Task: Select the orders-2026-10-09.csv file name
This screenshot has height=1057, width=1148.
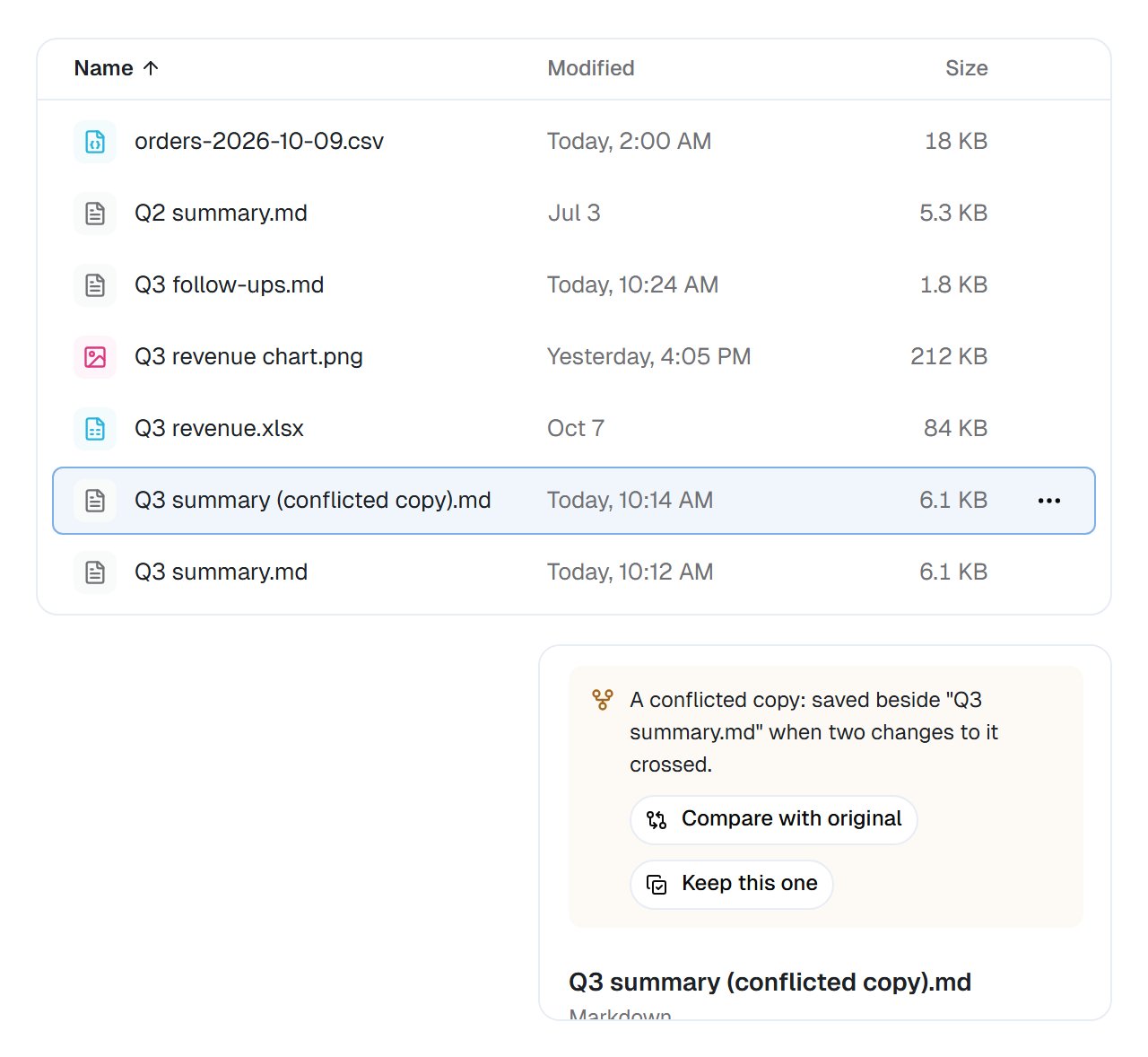Action: [x=259, y=142]
